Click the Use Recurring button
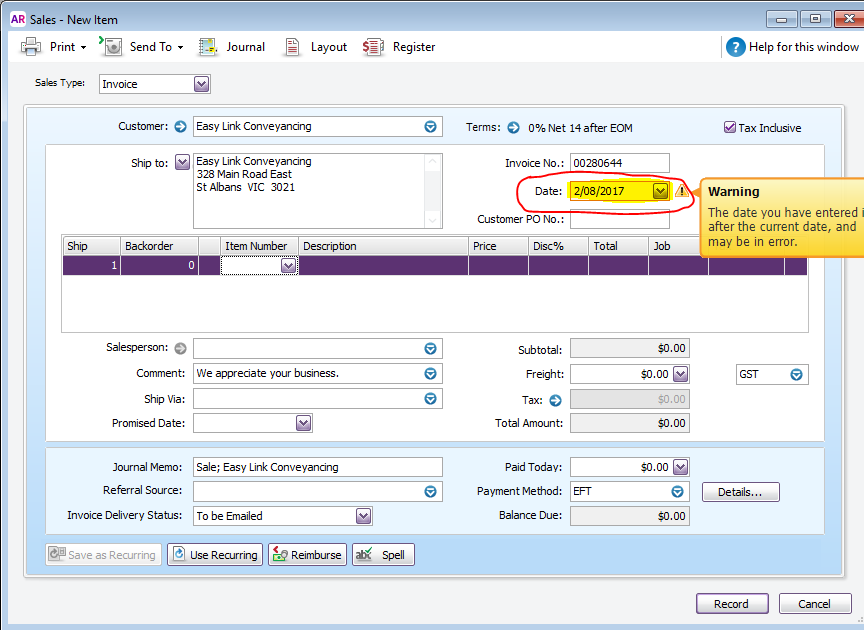 tap(215, 554)
